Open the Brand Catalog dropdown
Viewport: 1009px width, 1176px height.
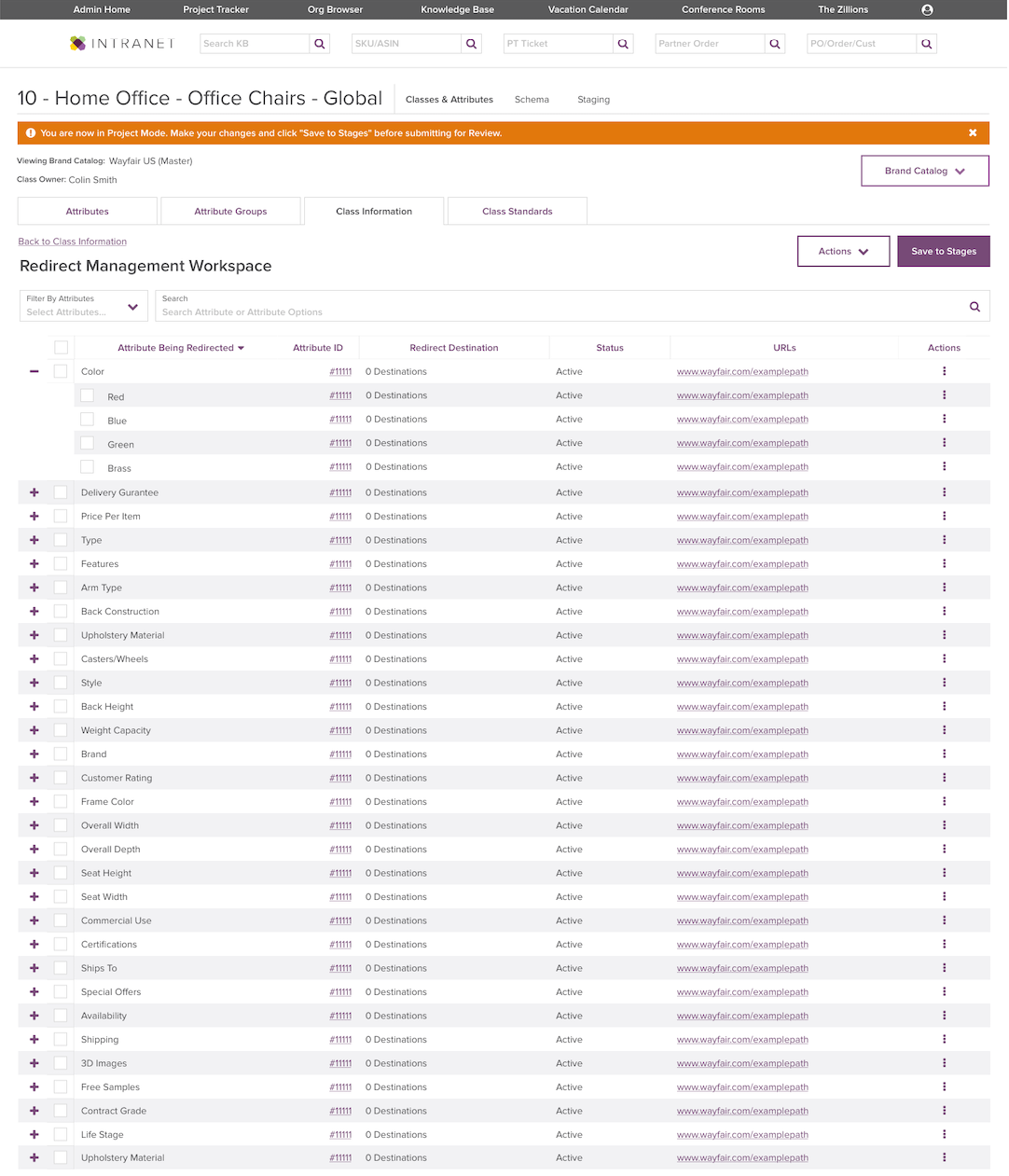(924, 171)
